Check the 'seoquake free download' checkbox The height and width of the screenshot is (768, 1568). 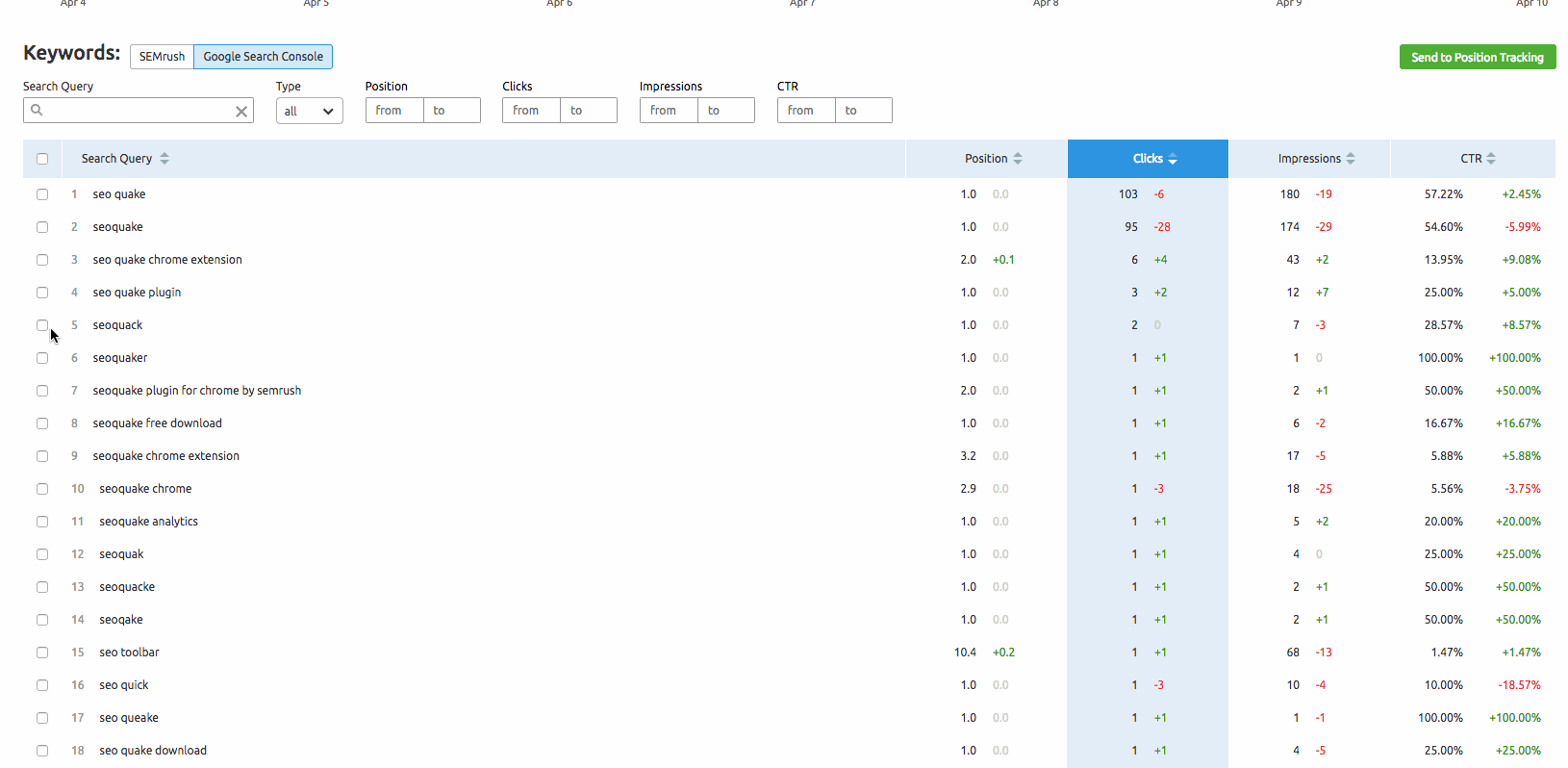point(42,423)
